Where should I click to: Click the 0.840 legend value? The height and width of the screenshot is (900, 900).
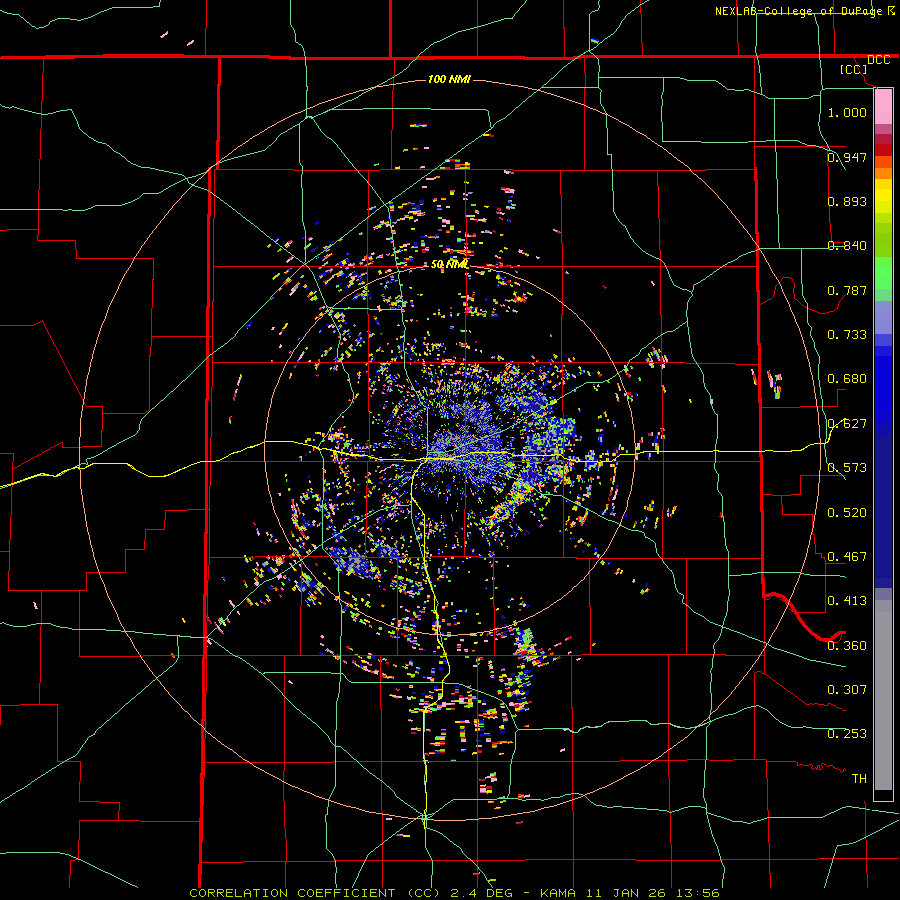847,246
